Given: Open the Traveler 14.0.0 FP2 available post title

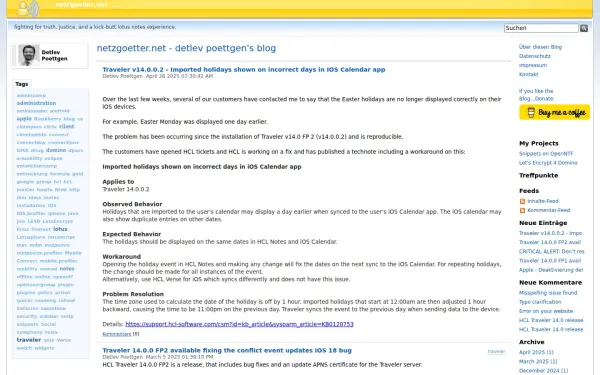Looking at the screenshot, I should pyautogui.click(x=227, y=351).
